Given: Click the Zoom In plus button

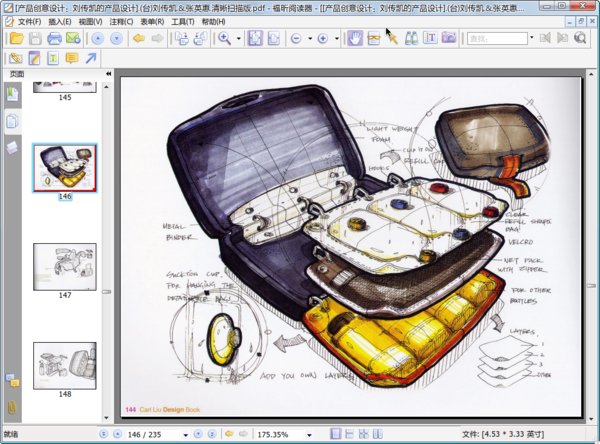Looking at the screenshot, I should pyautogui.click(x=322, y=38).
